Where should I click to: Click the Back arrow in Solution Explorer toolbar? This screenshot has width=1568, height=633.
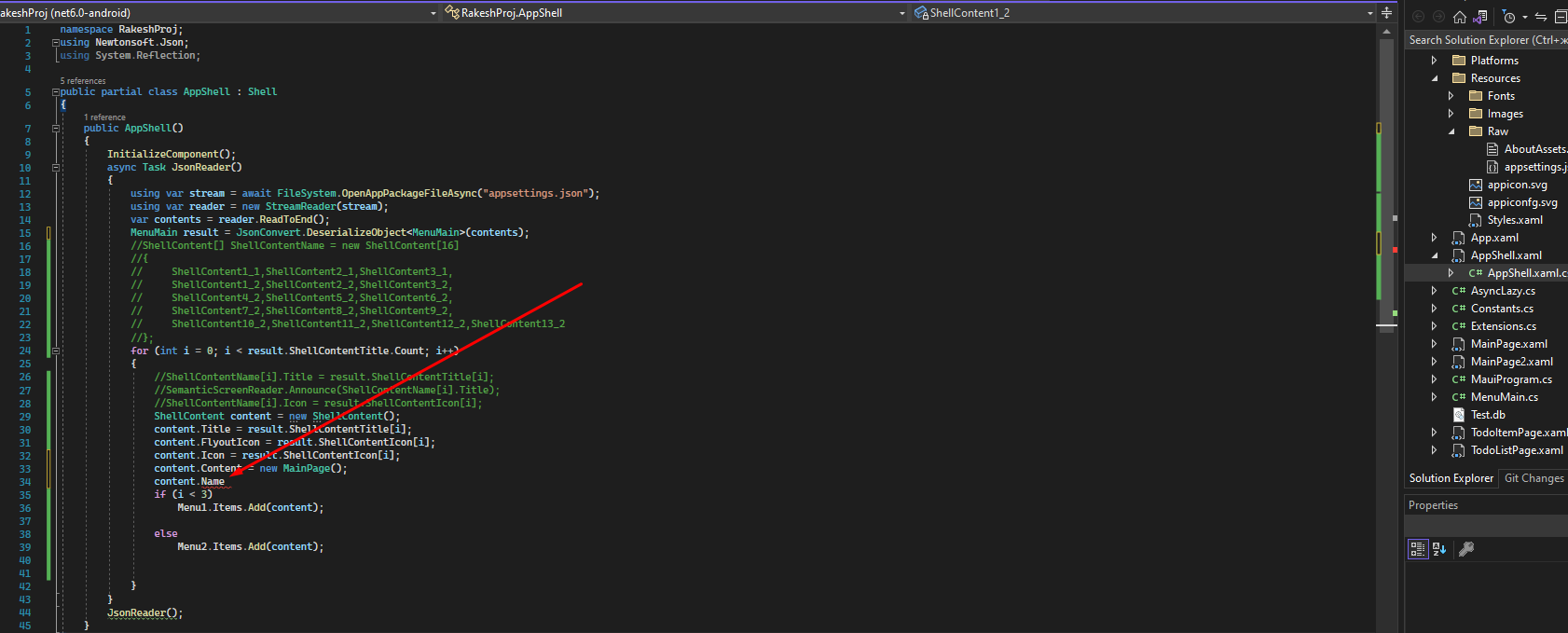(x=1419, y=17)
